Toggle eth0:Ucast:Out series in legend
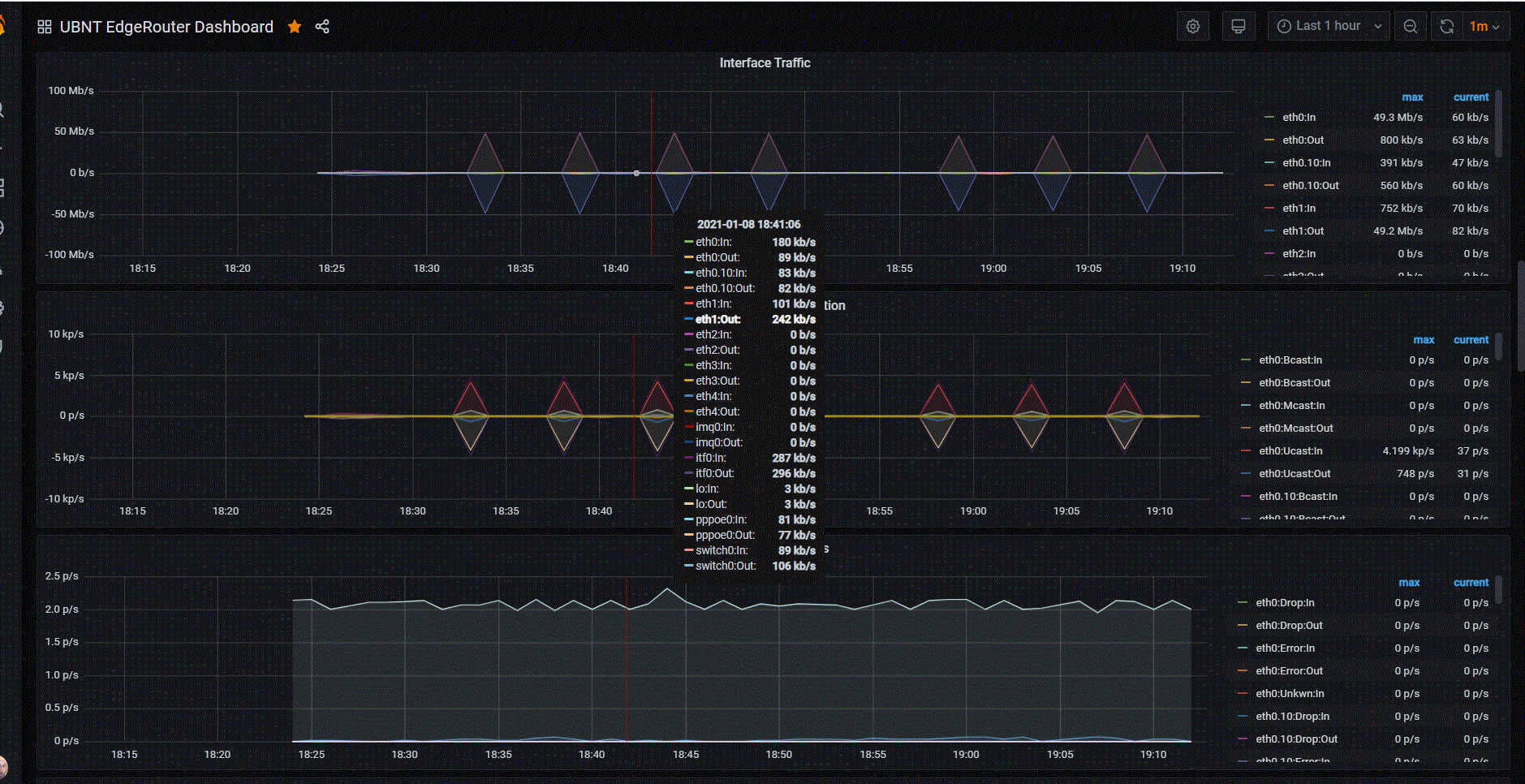Viewport: 1525px width, 784px height. pos(1295,473)
